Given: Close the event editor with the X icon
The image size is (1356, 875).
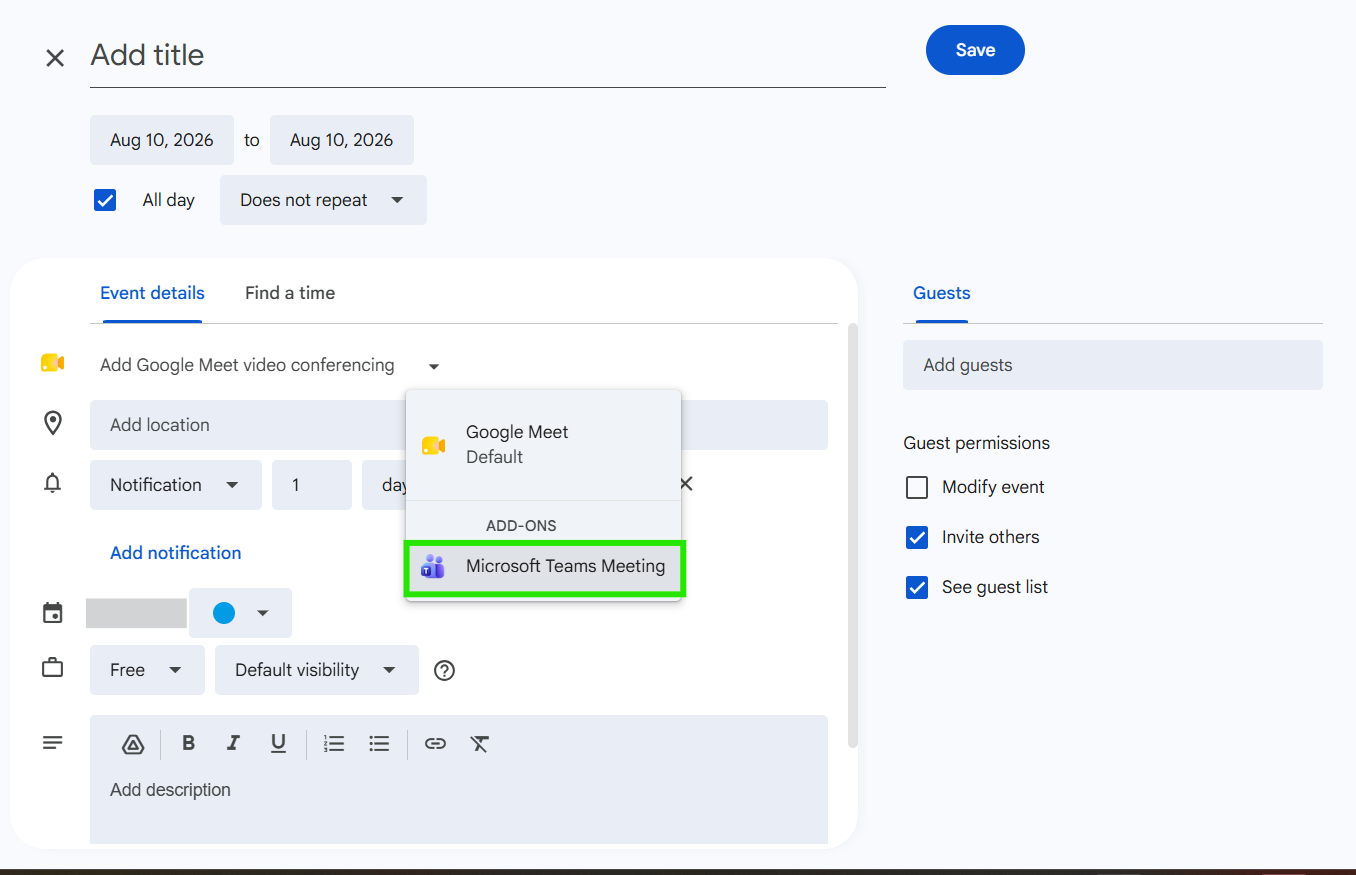Looking at the screenshot, I should coord(55,58).
